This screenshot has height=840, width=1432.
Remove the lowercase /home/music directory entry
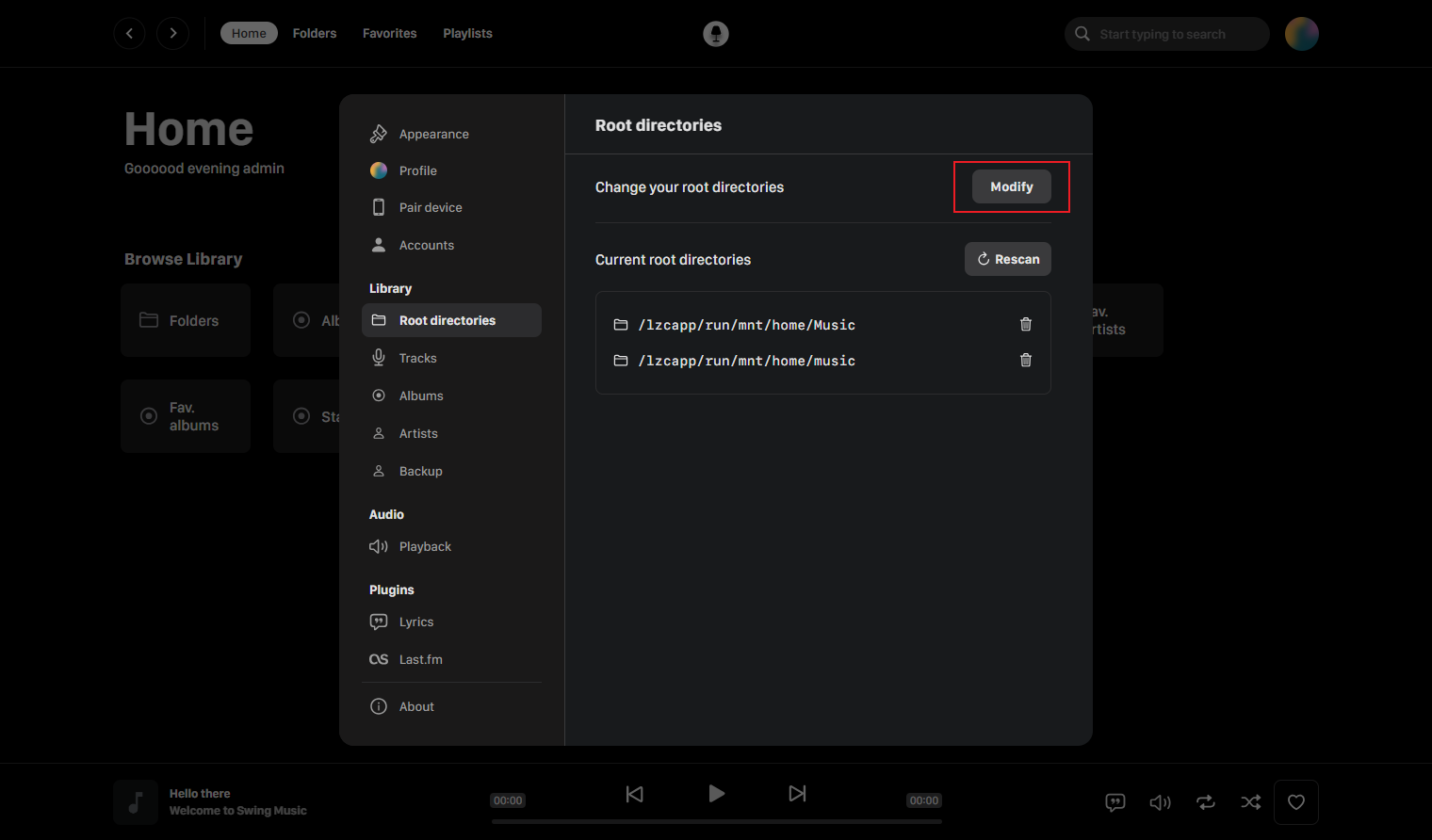(1026, 360)
